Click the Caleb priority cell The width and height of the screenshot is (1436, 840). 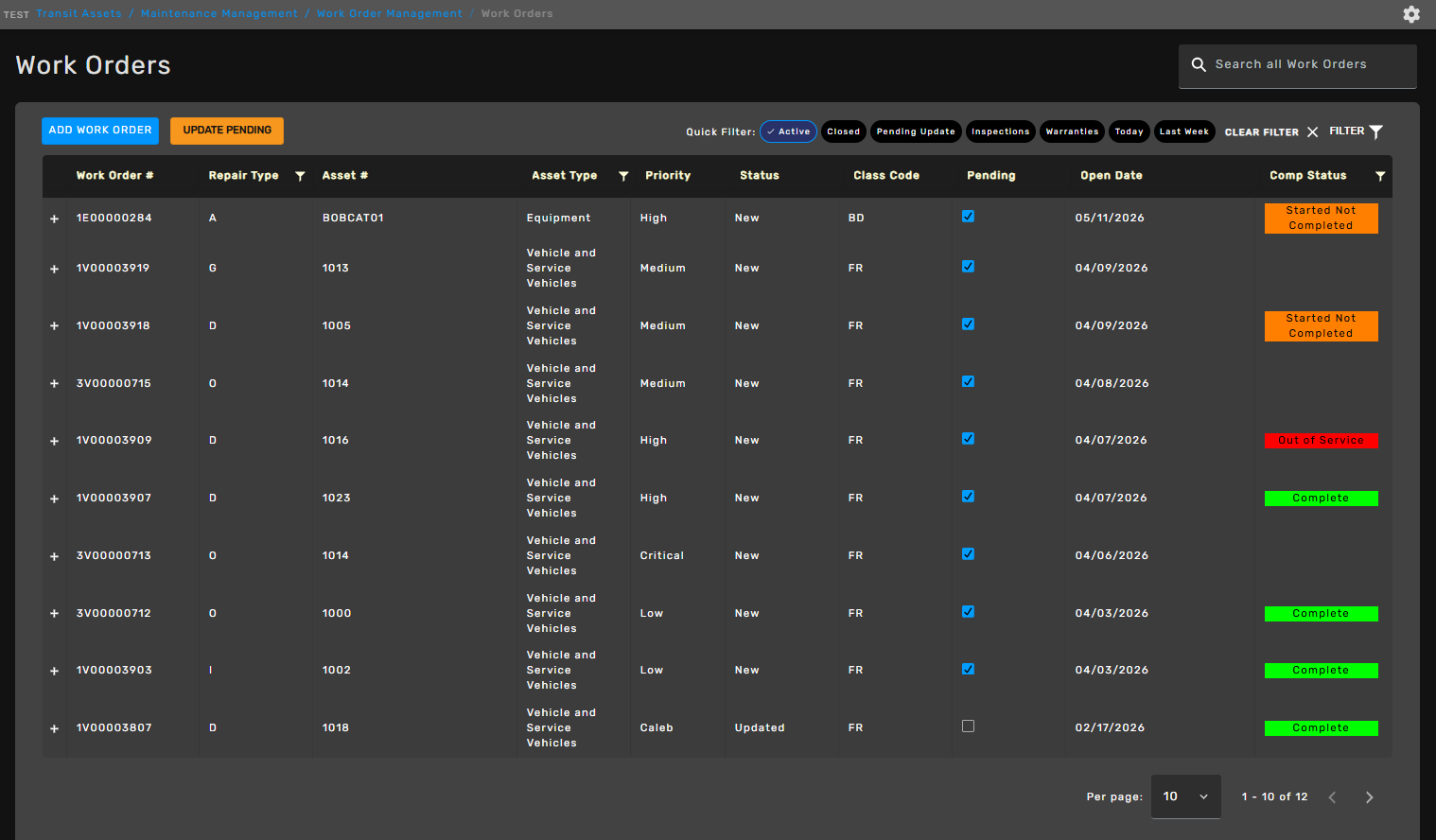point(657,728)
